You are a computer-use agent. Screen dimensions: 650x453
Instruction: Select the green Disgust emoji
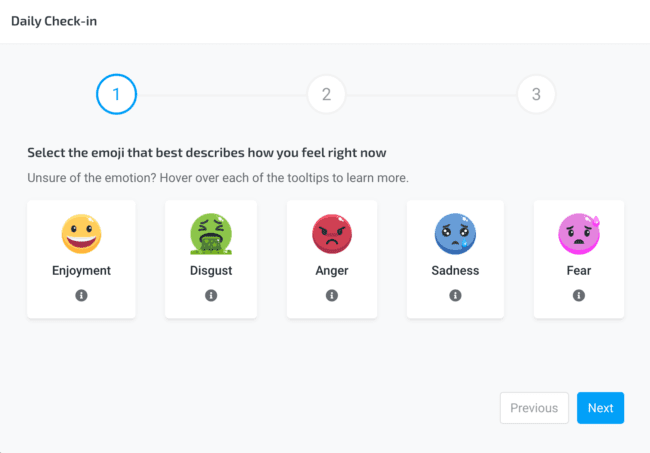[211, 234]
